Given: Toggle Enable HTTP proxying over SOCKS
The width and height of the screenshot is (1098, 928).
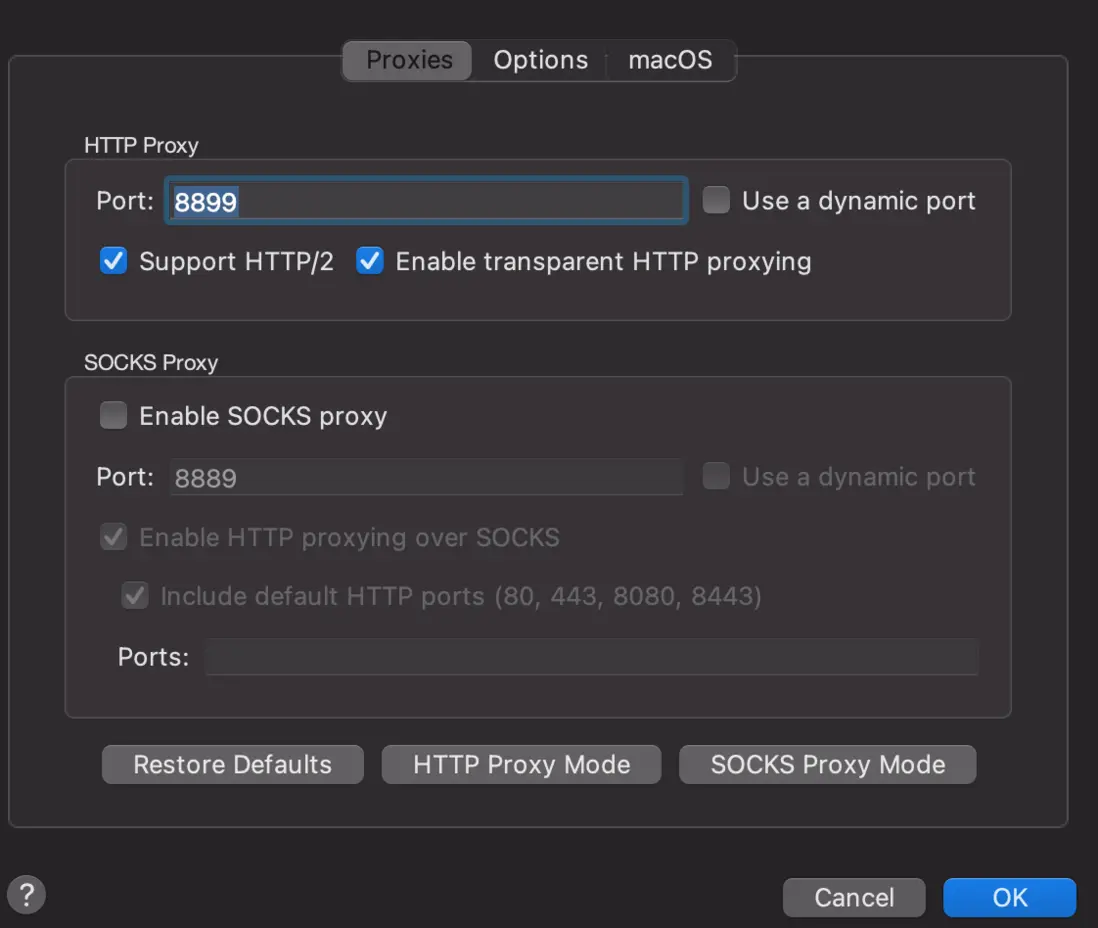Looking at the screenshot, I should (x=114, y=538).
